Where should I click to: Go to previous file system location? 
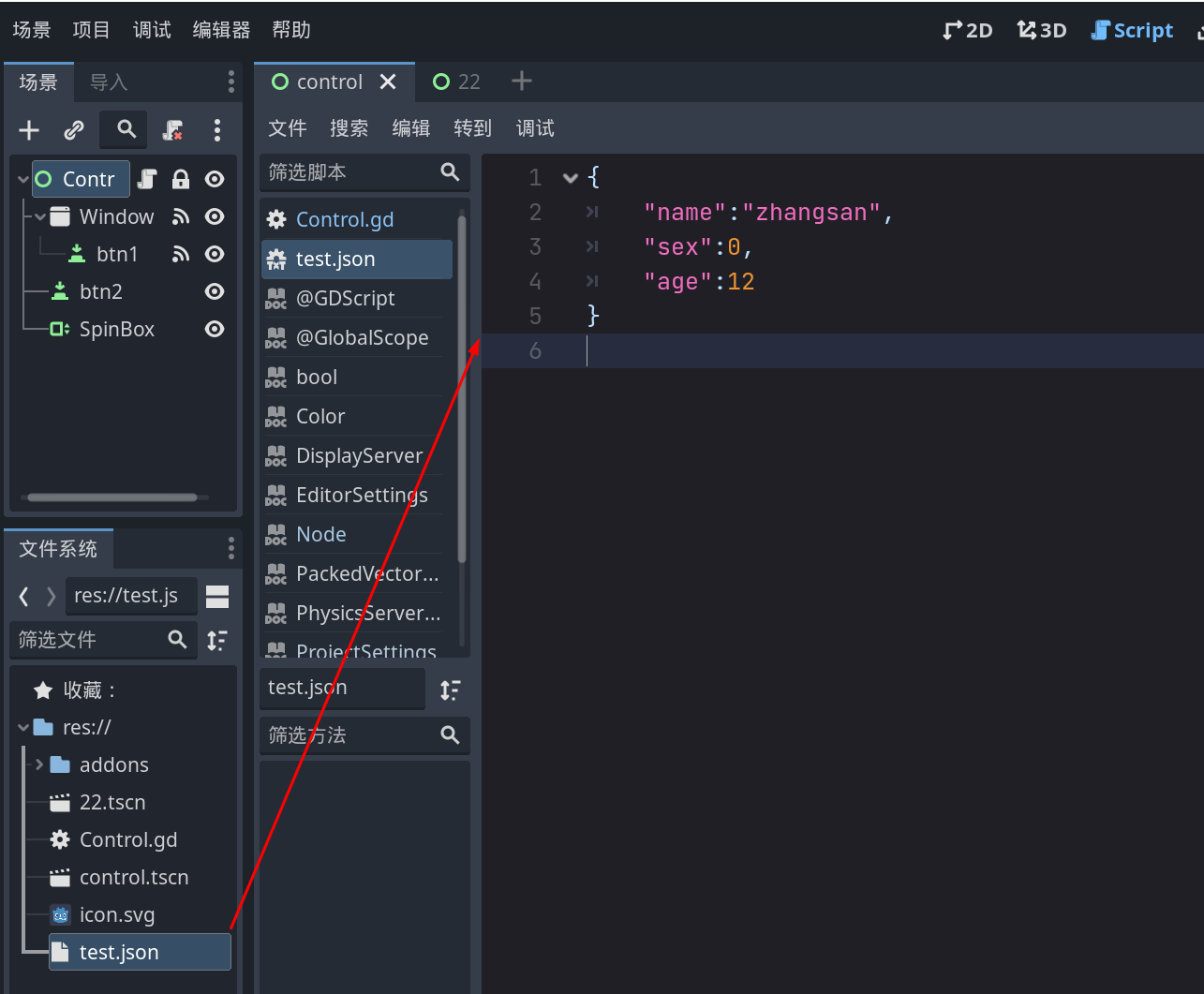24,596
